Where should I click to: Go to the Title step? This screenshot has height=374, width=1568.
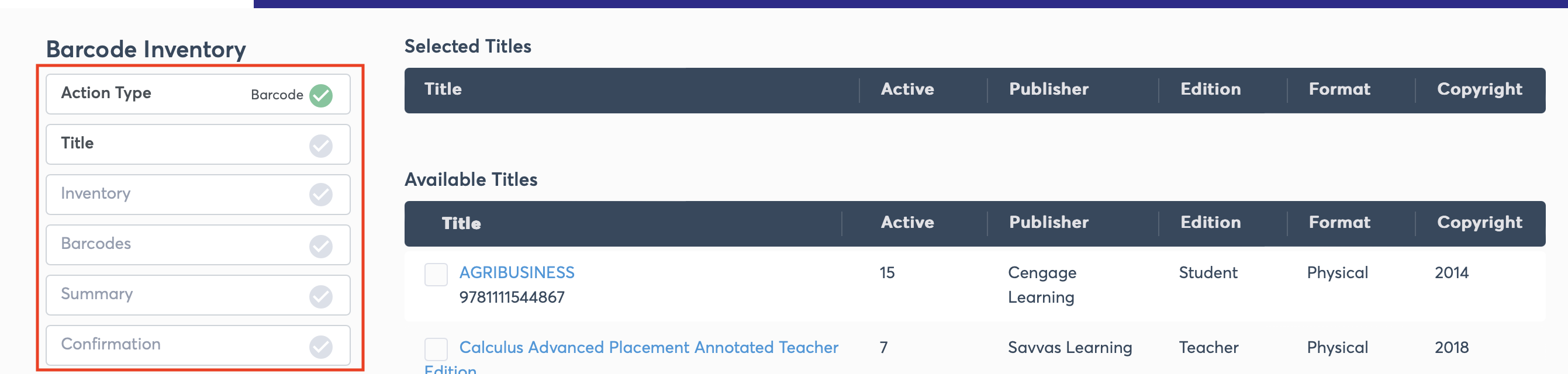(x=198, y=145)
